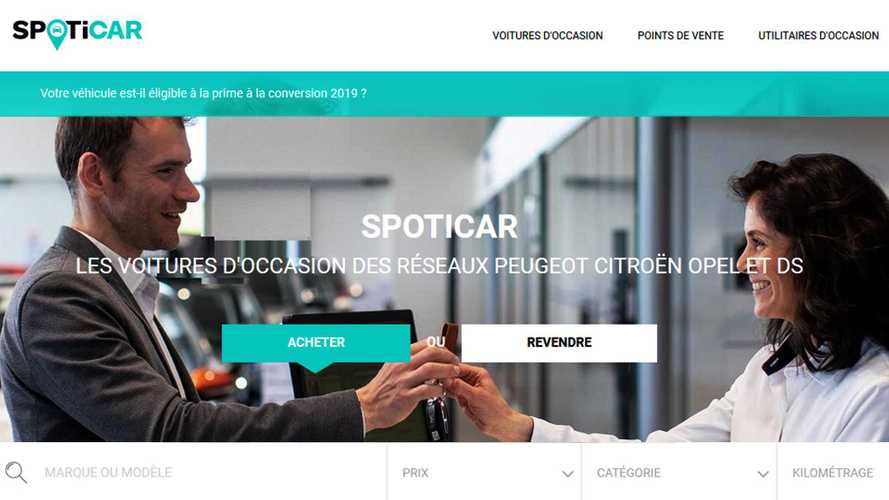Click the magnifying glass search icon

click(15, 472)
